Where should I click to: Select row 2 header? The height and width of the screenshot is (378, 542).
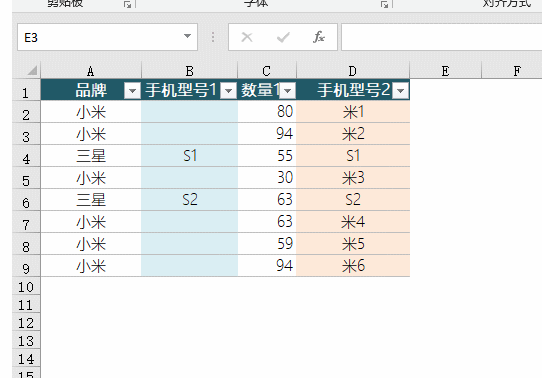[26, 112]
